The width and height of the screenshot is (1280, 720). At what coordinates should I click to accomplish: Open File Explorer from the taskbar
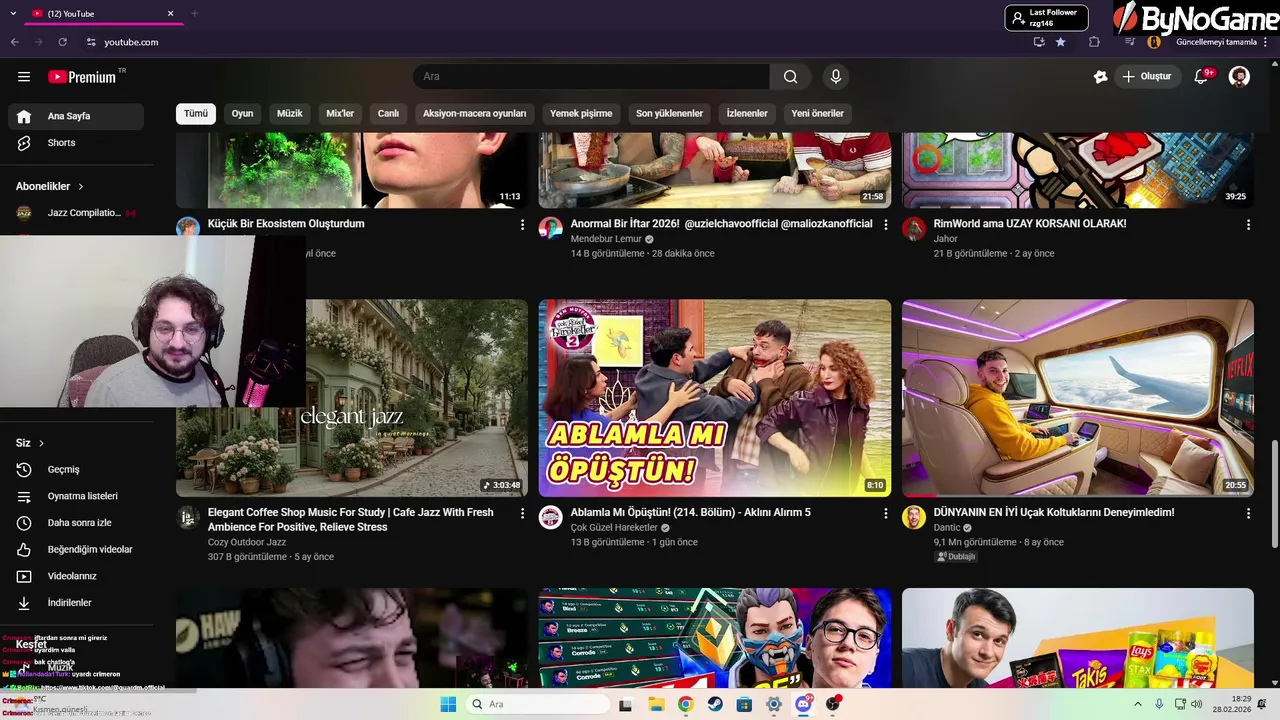click(656, 704)
